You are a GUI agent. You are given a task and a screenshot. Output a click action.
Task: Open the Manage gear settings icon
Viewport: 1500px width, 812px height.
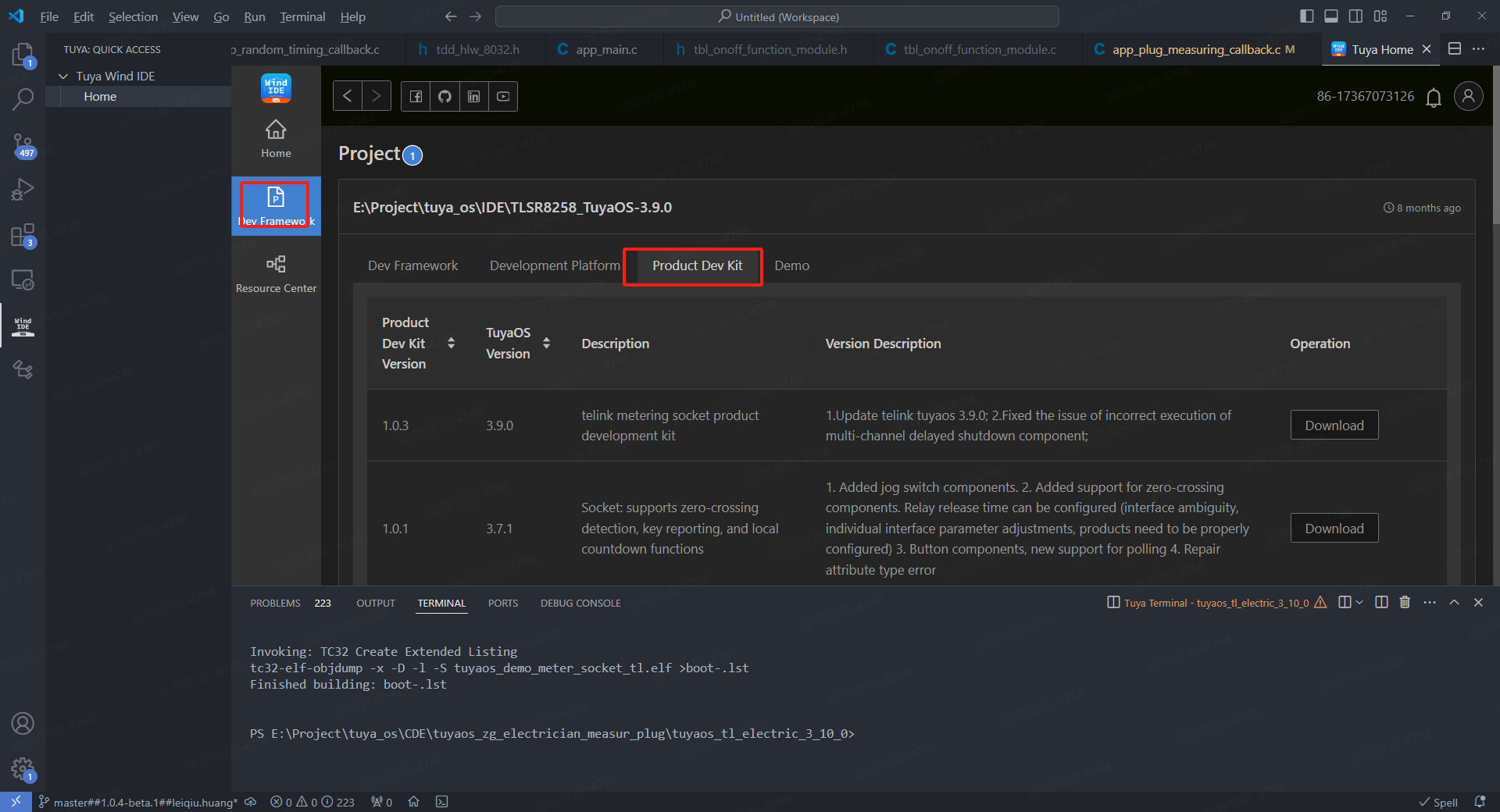23,769
